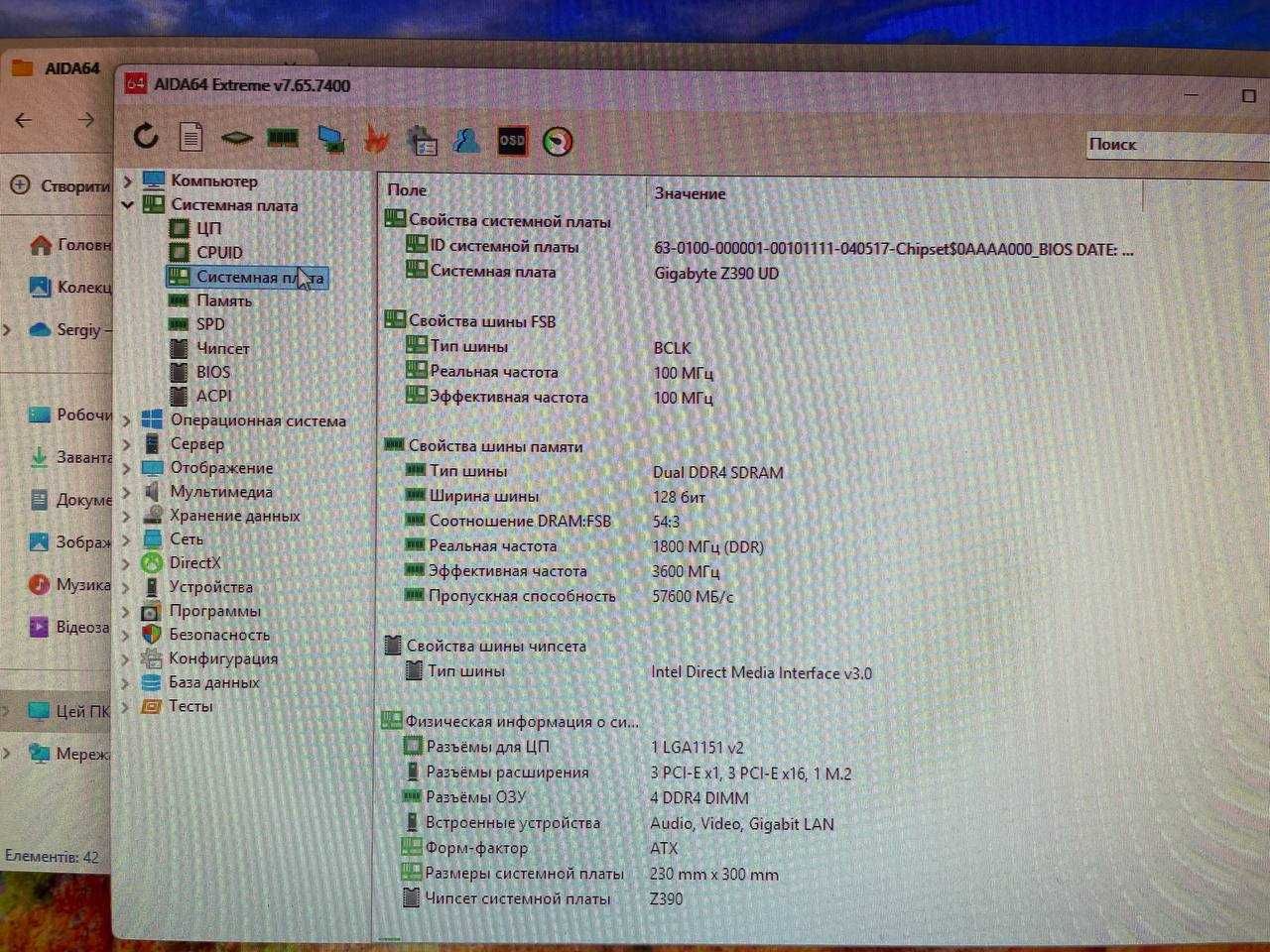Image resolution: width=1270 pixels, height=952 pixels.
Task: Open Завантаження folder in Explorer sidebar
Action: pos(69,457)
